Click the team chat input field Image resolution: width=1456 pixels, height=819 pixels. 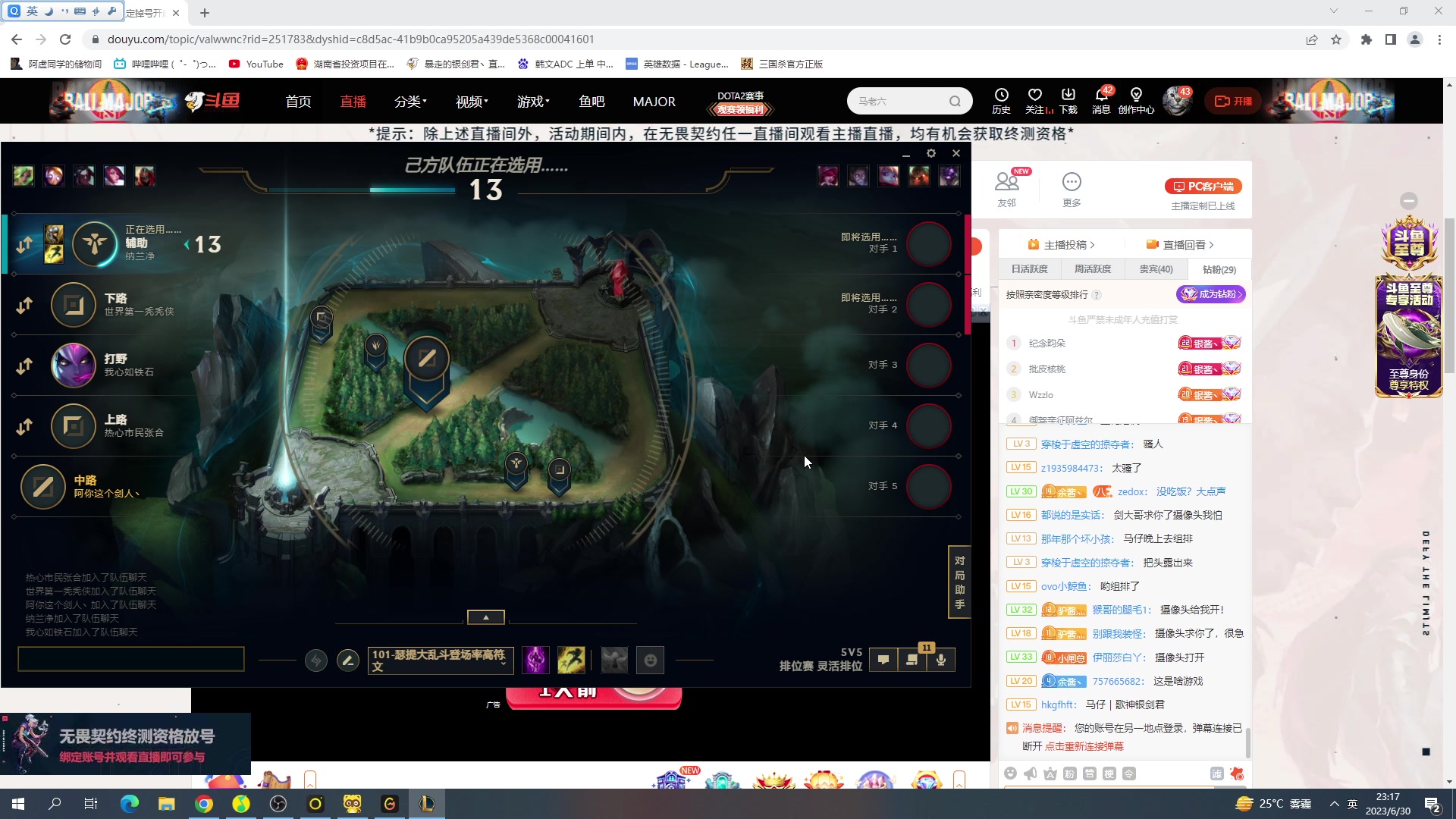(x=131, y=659)
